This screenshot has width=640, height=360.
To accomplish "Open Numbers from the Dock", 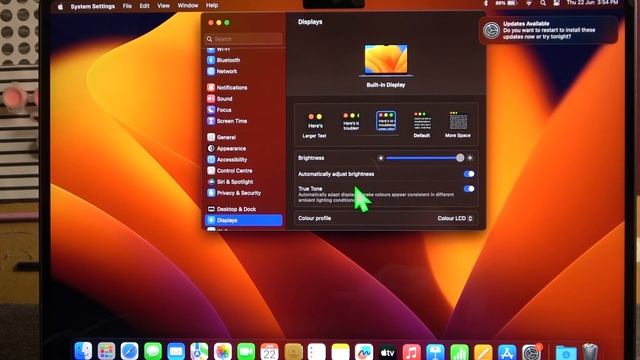I will point(459,351).
